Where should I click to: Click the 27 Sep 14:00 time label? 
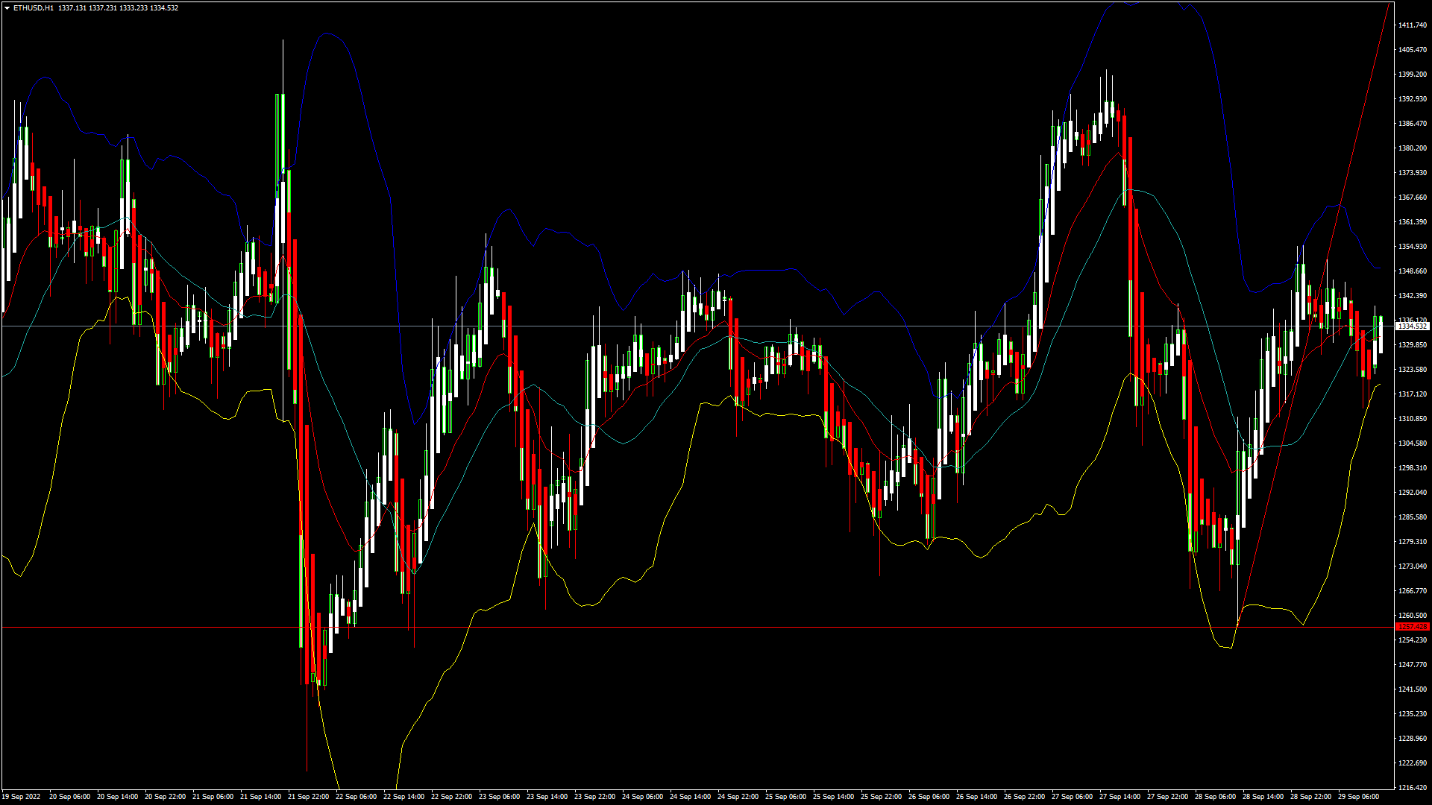point(1117,797)
